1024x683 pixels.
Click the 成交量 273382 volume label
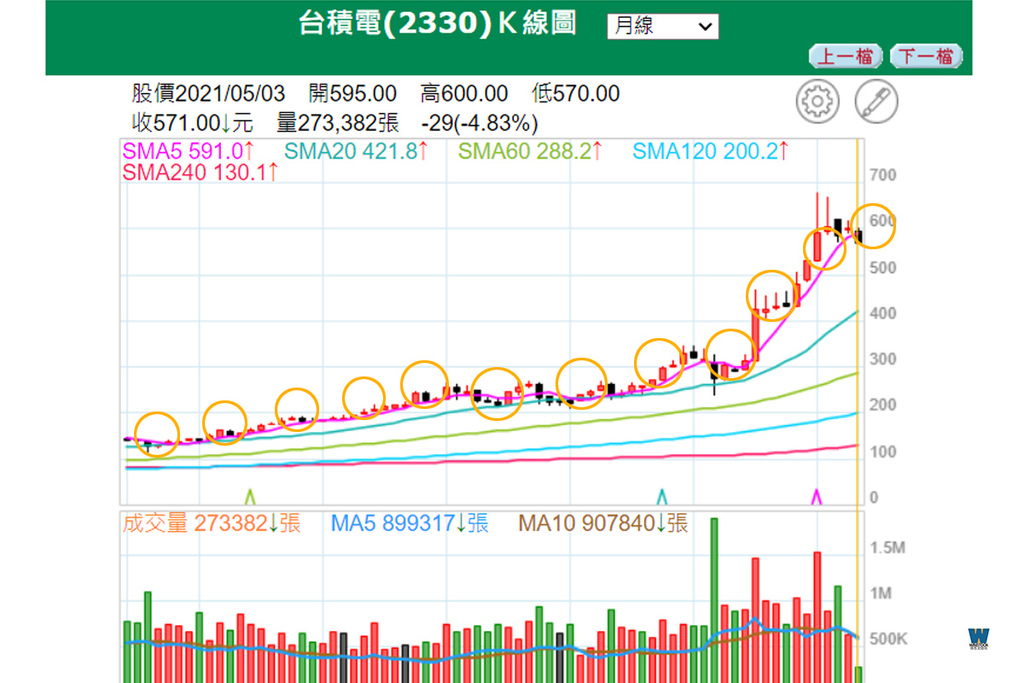tap(212, 523)
